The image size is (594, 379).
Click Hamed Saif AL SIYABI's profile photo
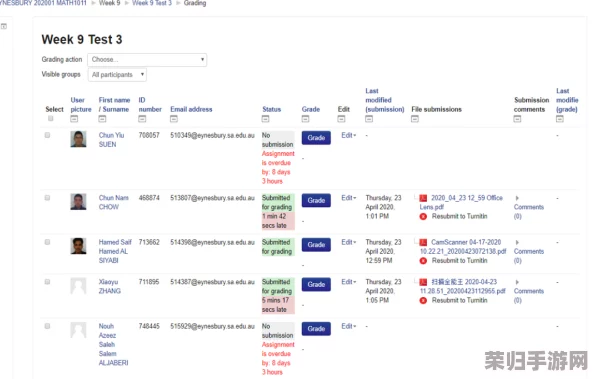[78, 246]
